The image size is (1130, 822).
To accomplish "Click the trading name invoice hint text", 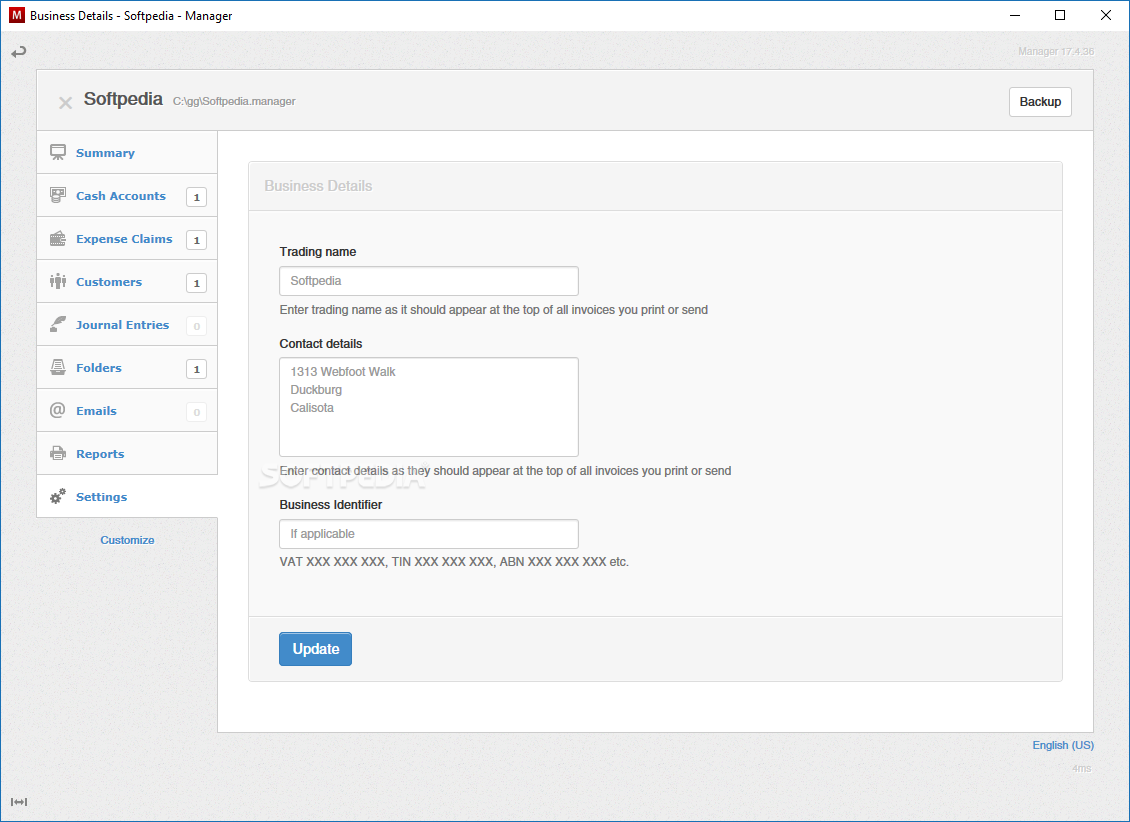I will [x=494, y=310].
